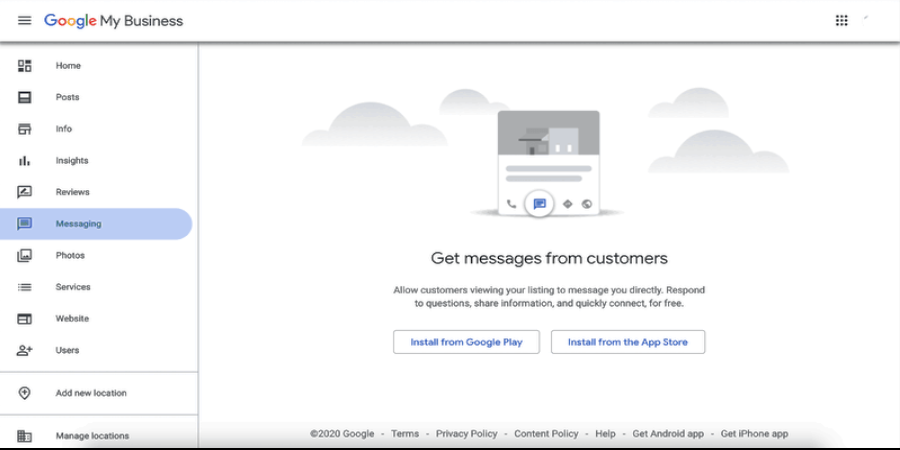Click the Manage locations building icon
900x450 pixels.
click(x=24, y=436)
